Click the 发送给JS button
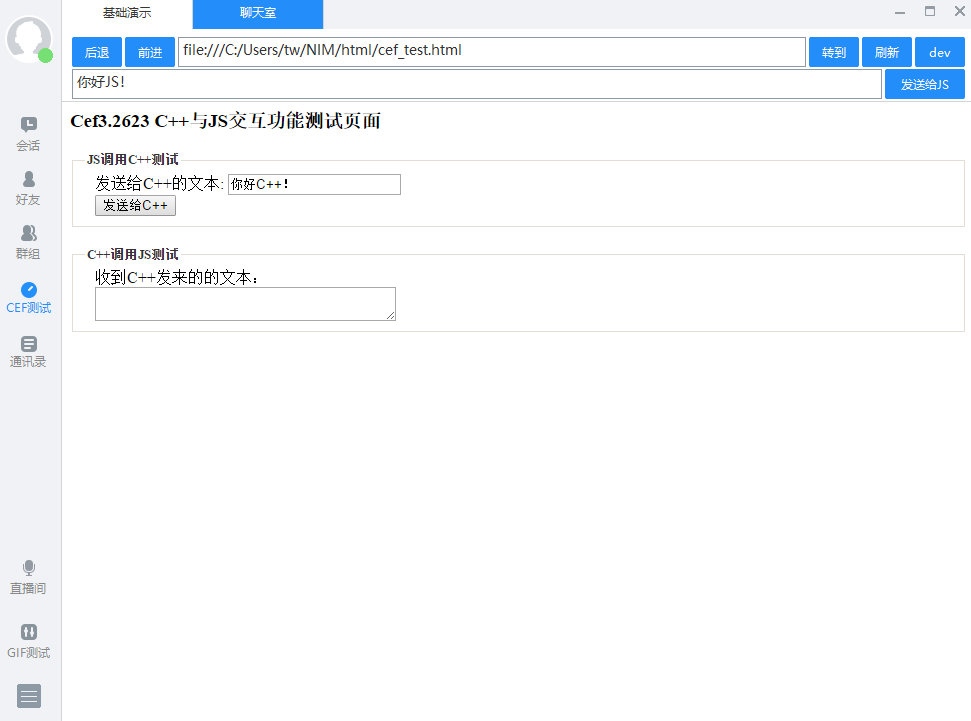 tap(925, 84)
